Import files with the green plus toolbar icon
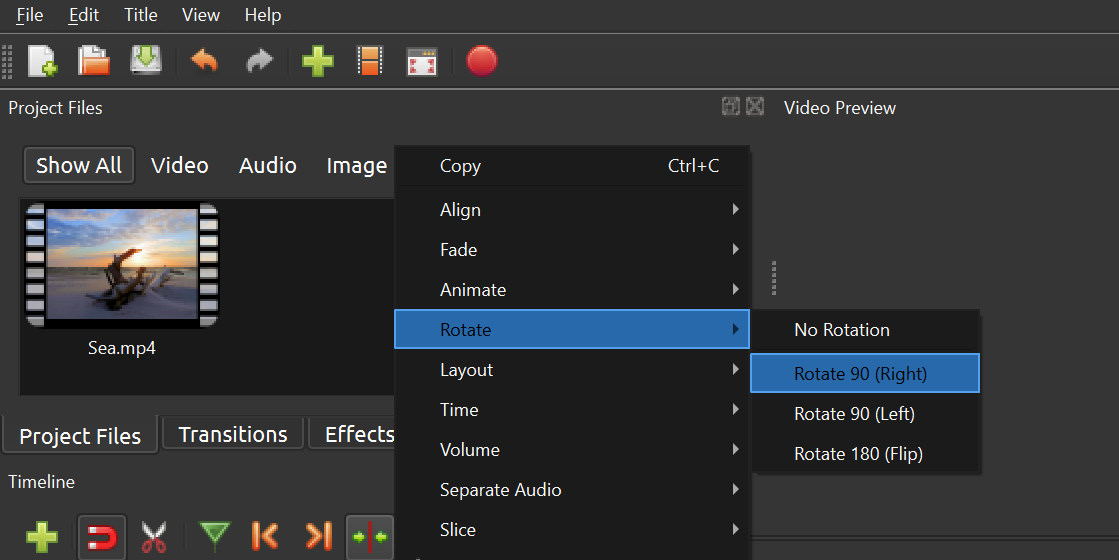1119x560 pixels. coord(317,62)
